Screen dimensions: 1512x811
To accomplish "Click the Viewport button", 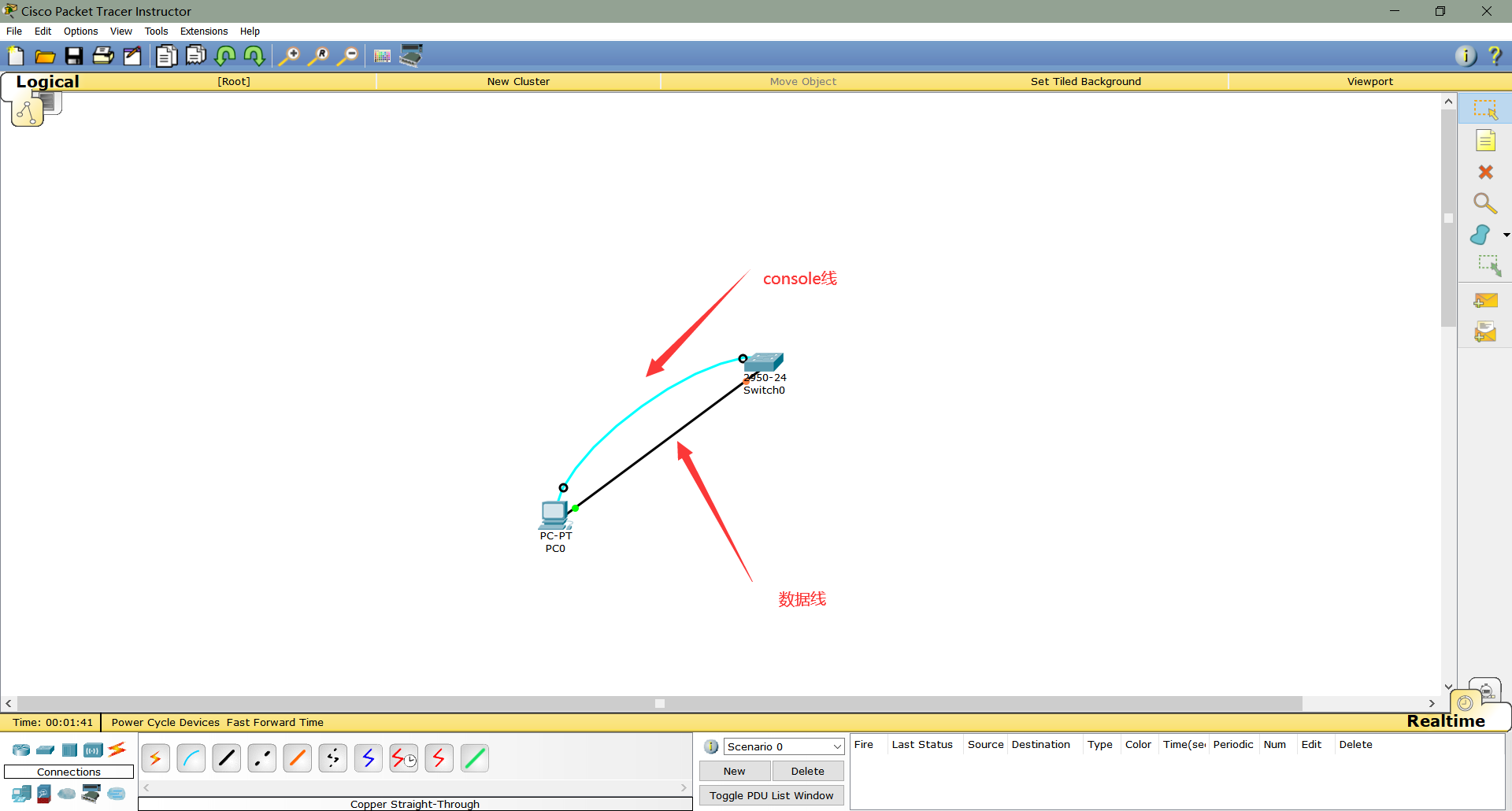I will click(x=1369, y=81).
